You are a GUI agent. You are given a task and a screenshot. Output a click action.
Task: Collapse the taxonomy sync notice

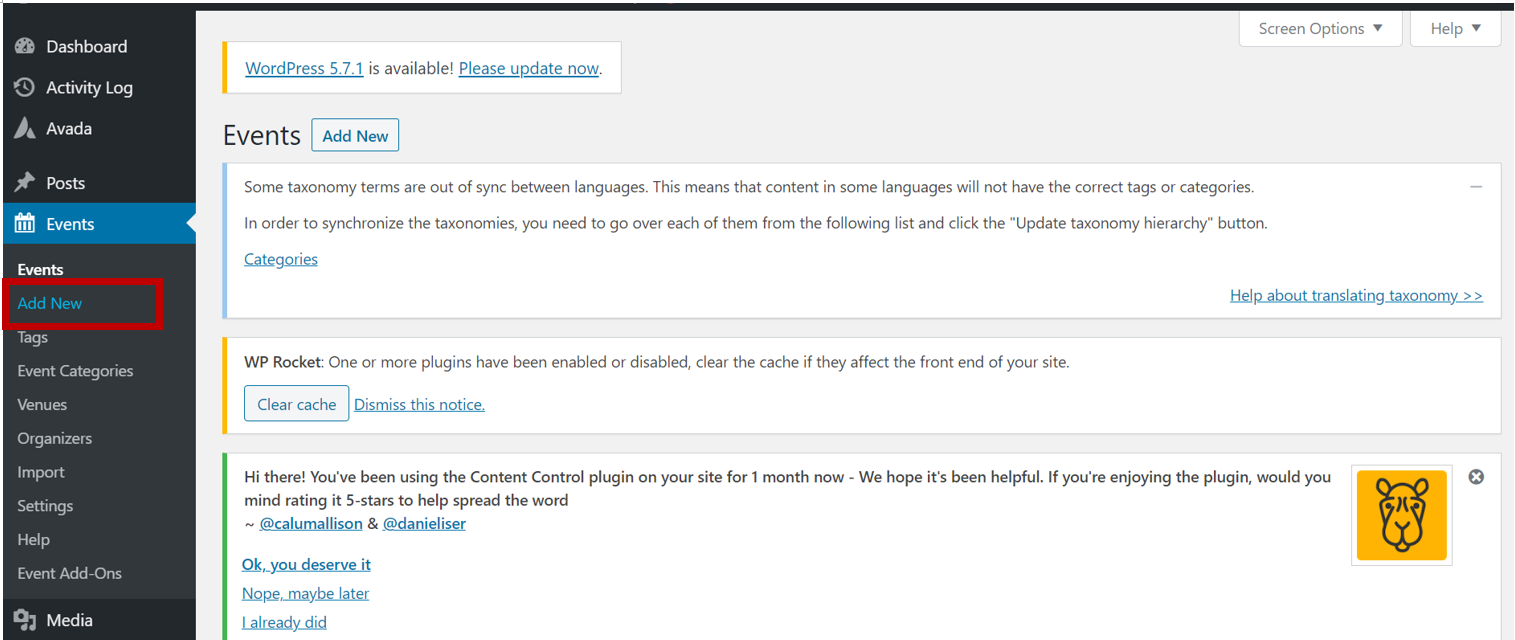[x=1476, y=187]
